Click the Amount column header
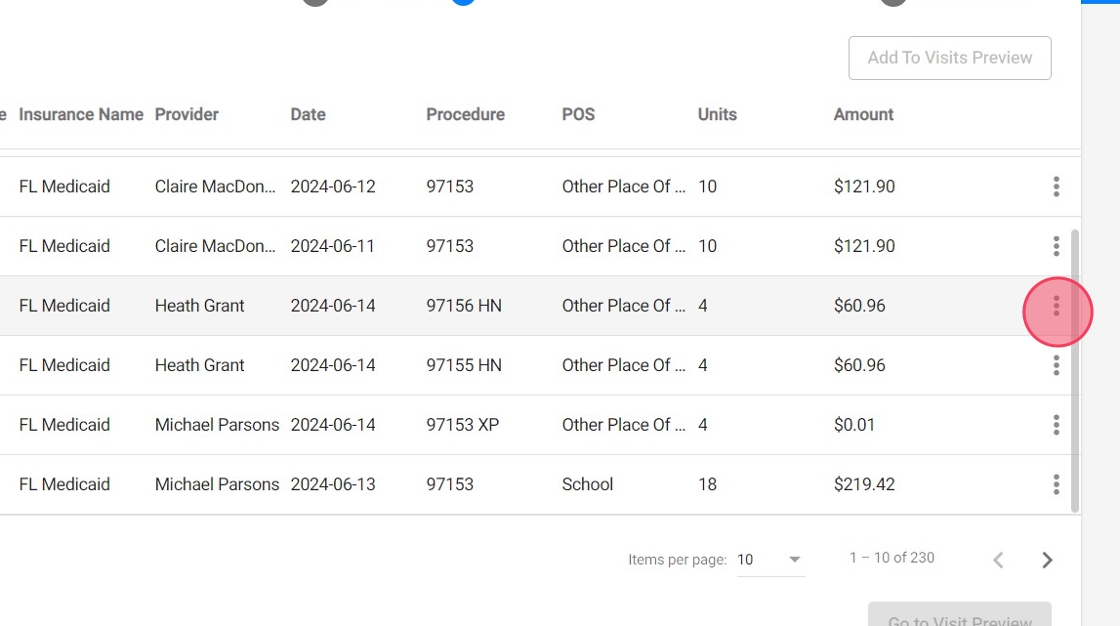1120x626 pixels. 863,114
